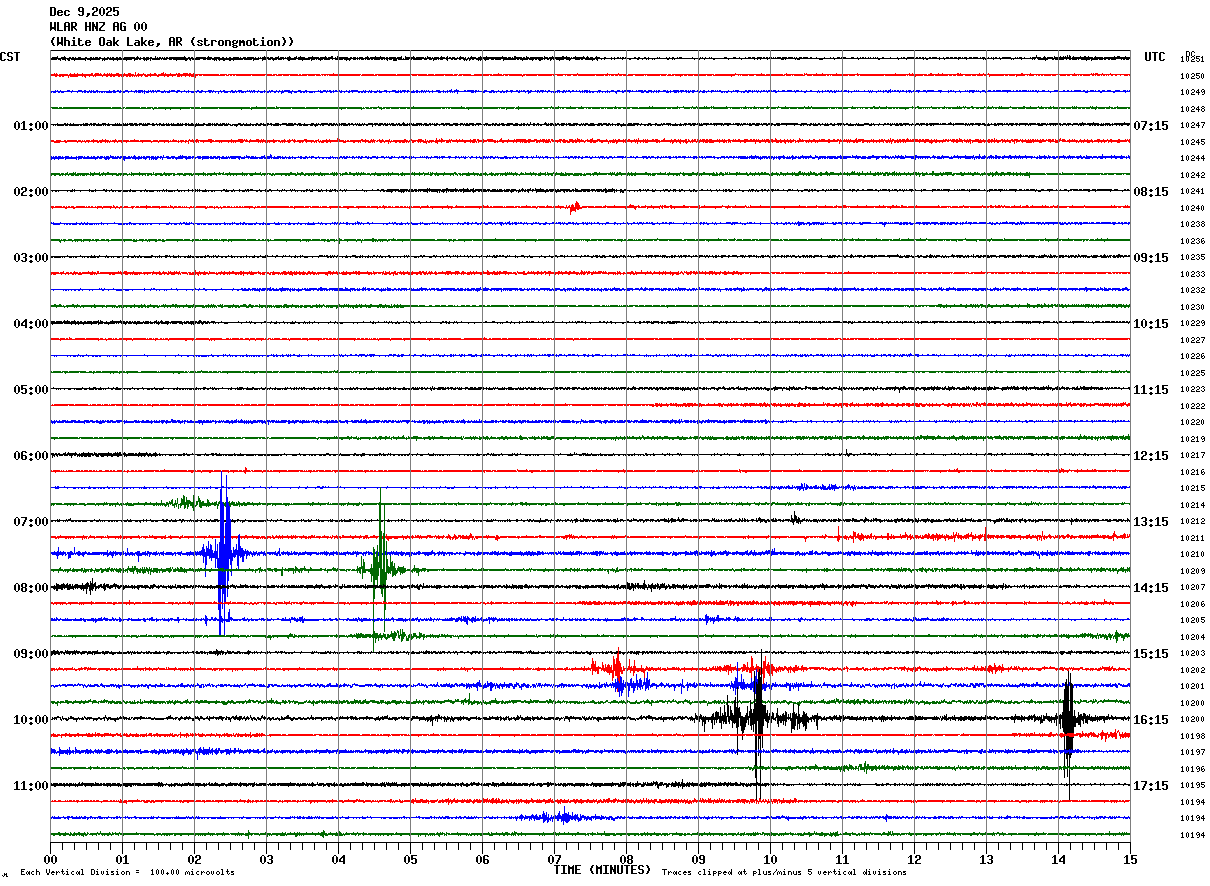Click minute 08 on the time axis

coord(626,859)
